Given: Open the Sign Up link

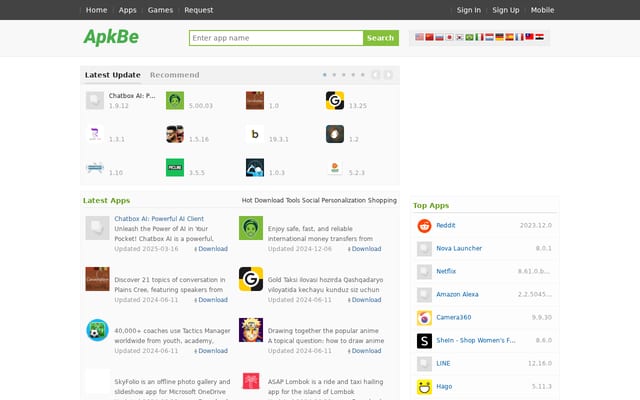Looking at the screenshot, I should (506, 10).
